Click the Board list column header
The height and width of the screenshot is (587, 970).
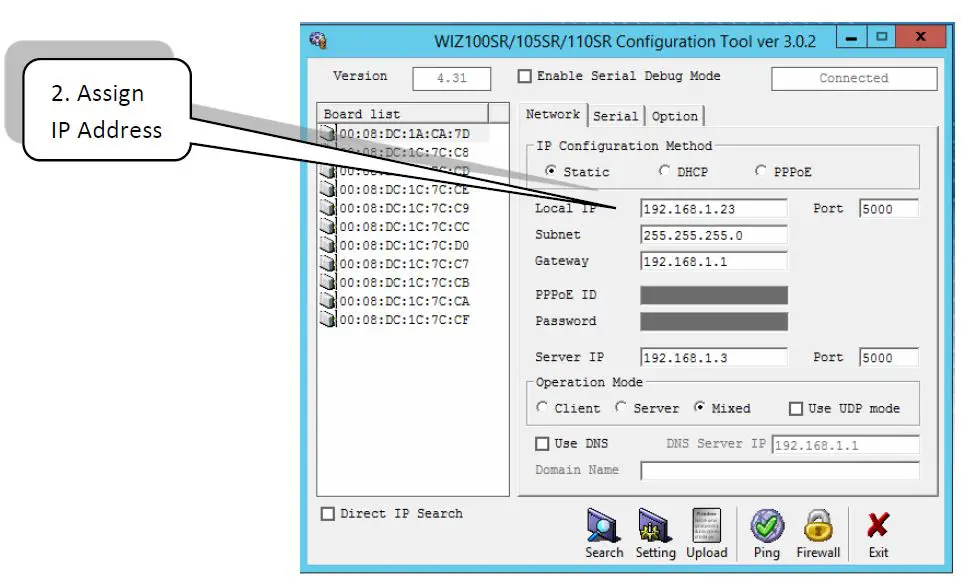click(403, 114)
